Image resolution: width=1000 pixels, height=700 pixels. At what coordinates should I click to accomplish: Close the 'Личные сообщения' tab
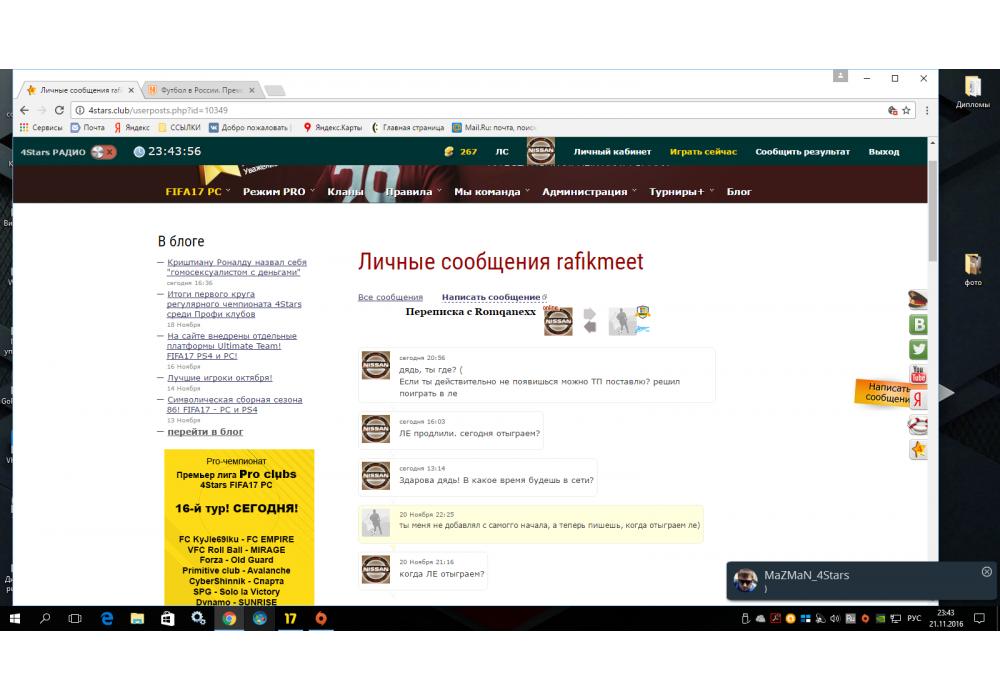(131, 91)
